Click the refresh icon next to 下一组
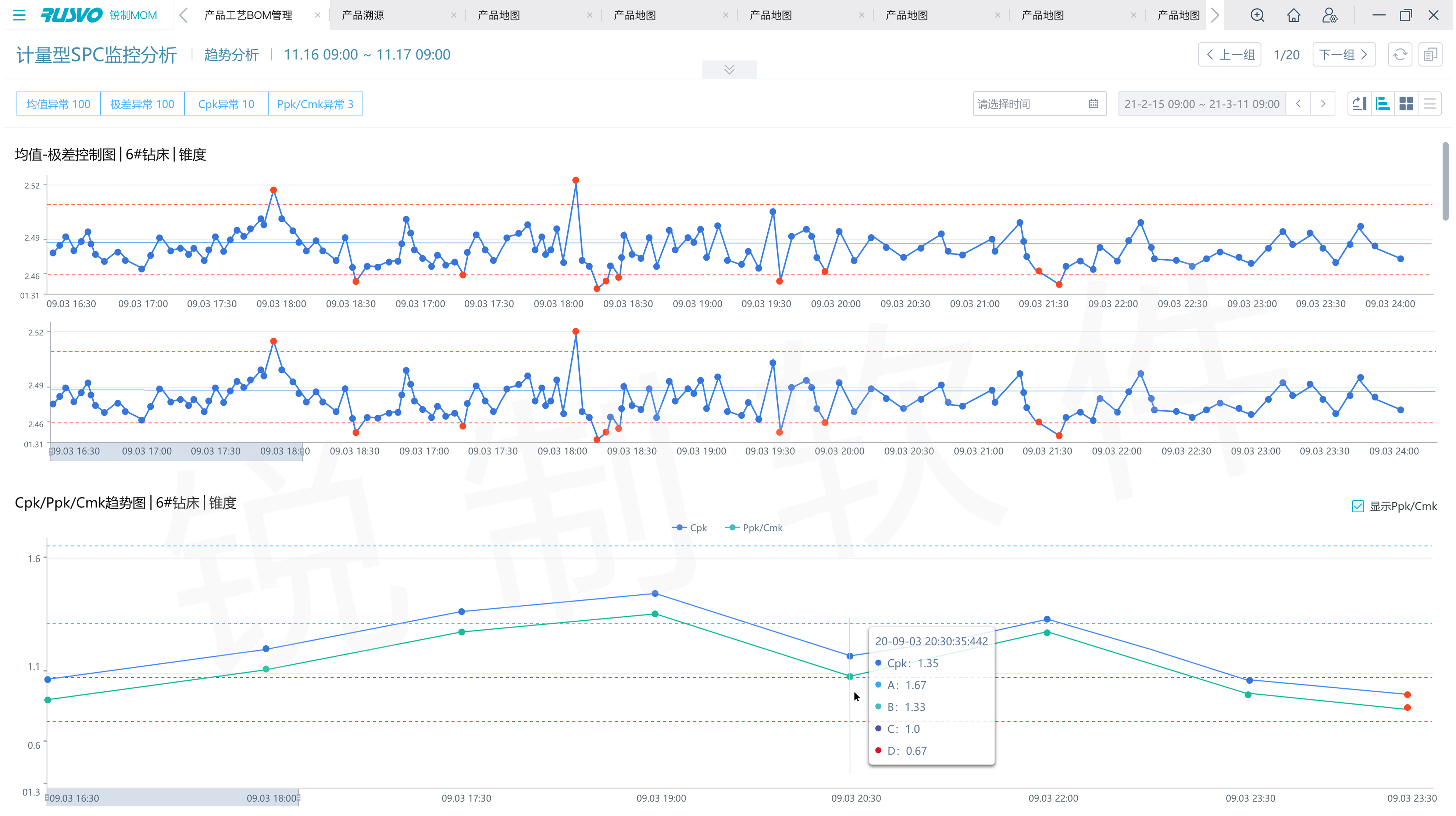The height and width of the screenshot is (816, 1456). click(x=1400, y=55)
